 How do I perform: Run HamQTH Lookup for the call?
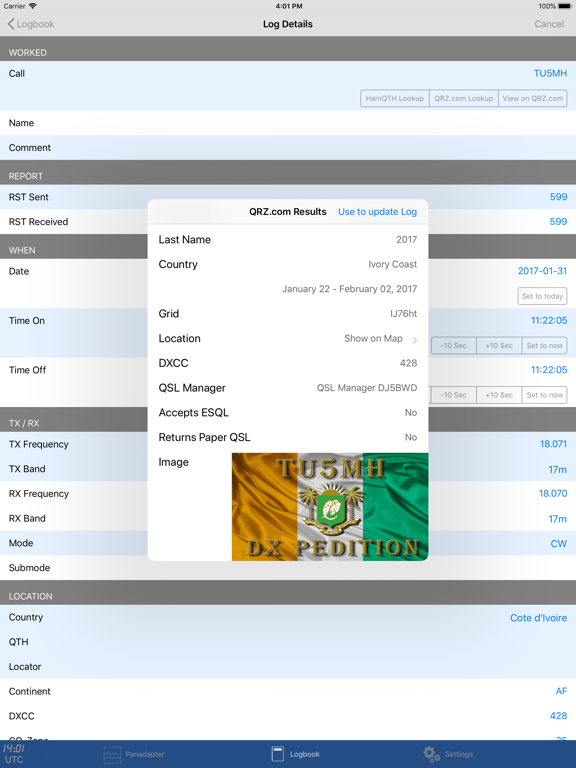(x=395, y=98)
